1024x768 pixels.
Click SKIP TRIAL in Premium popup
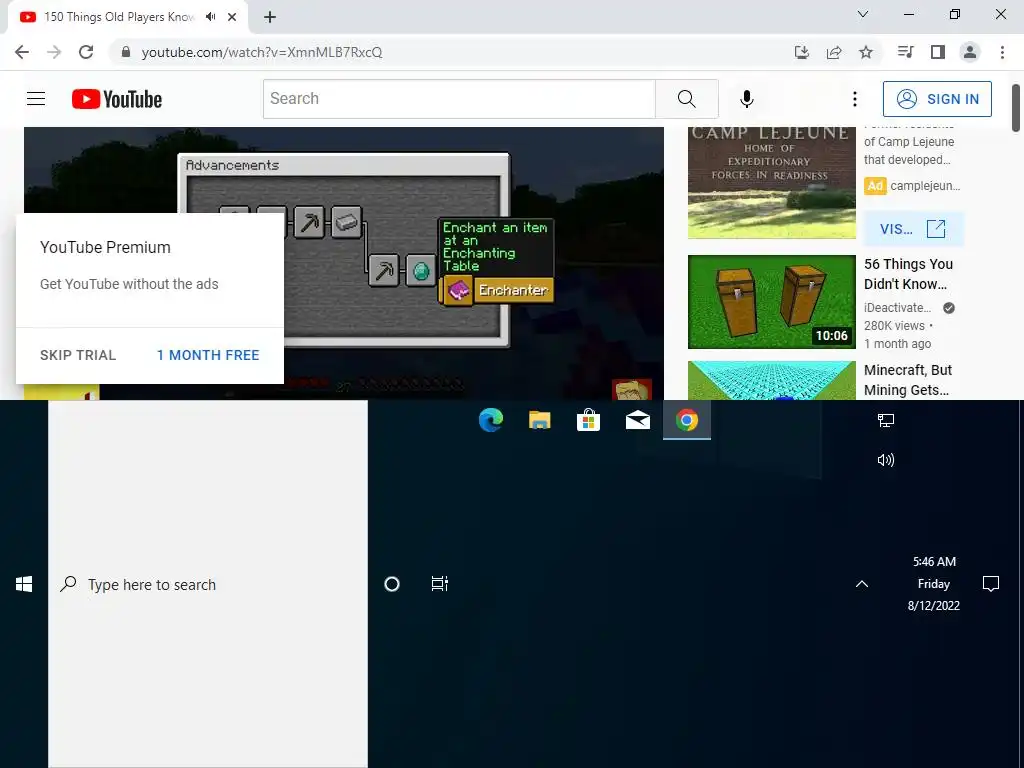[x=78, y=355]
